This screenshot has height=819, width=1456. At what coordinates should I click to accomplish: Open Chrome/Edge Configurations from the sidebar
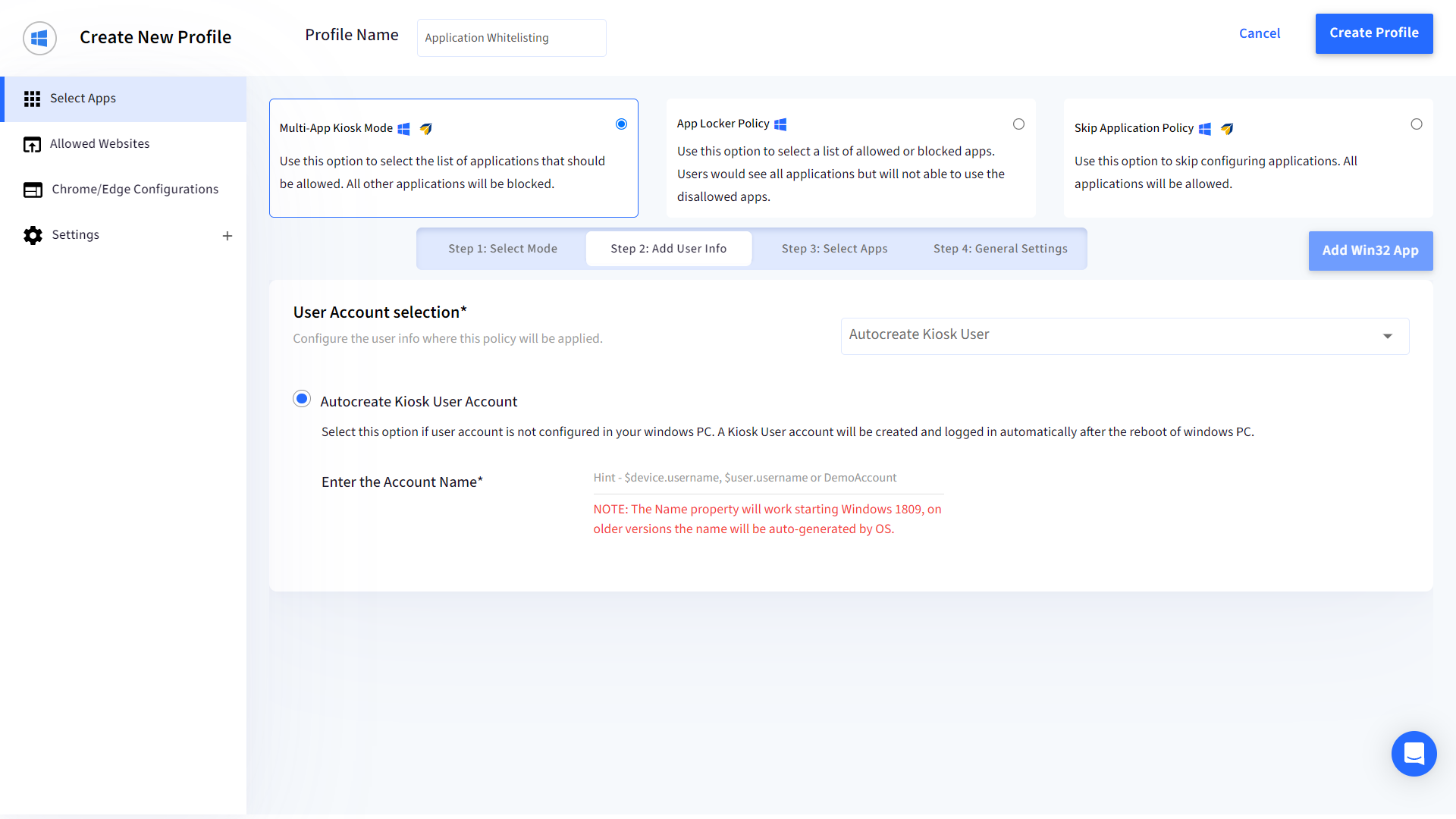pyautogui.click(x=33, y=190)
